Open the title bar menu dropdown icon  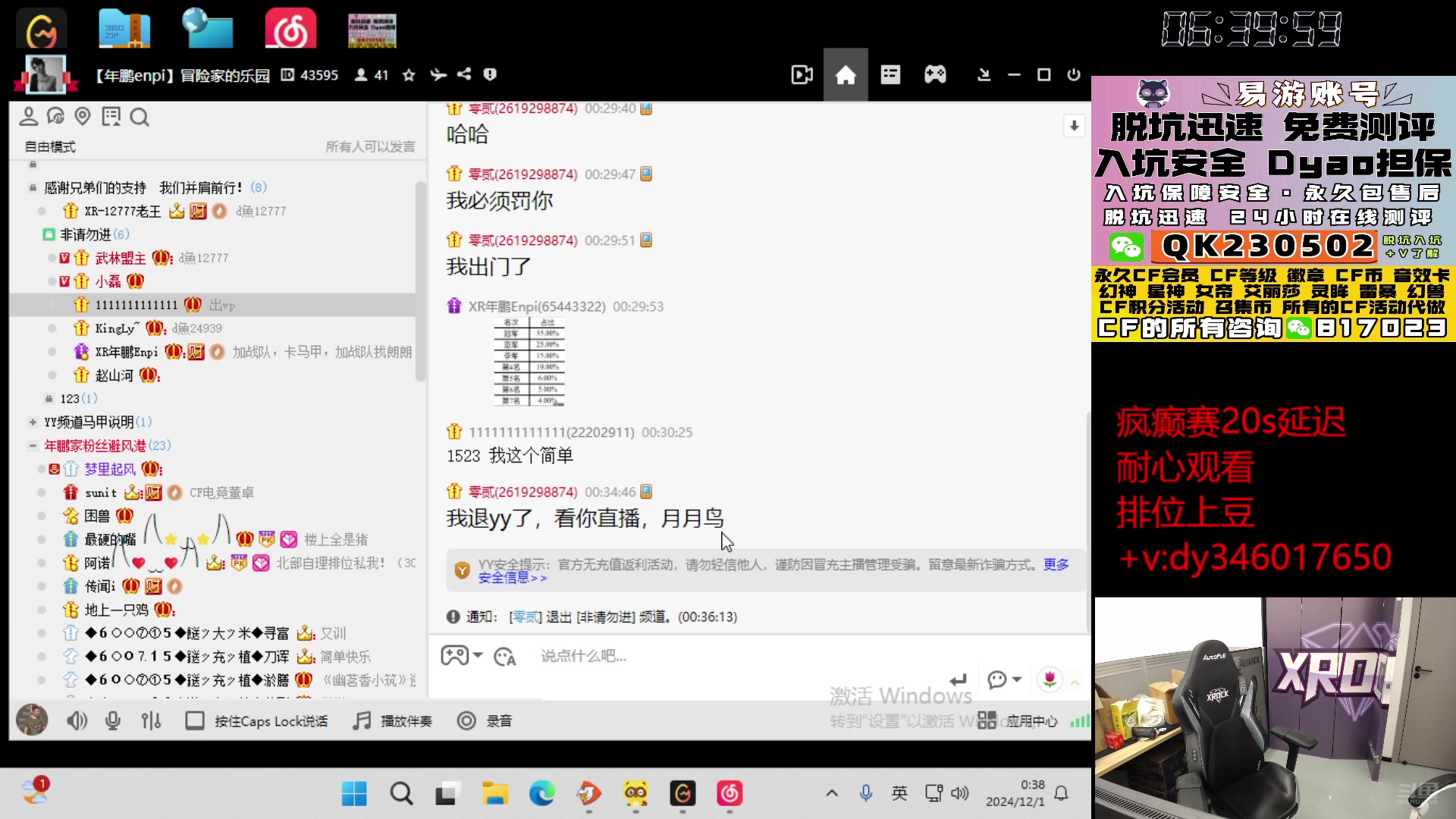[984, 74]
